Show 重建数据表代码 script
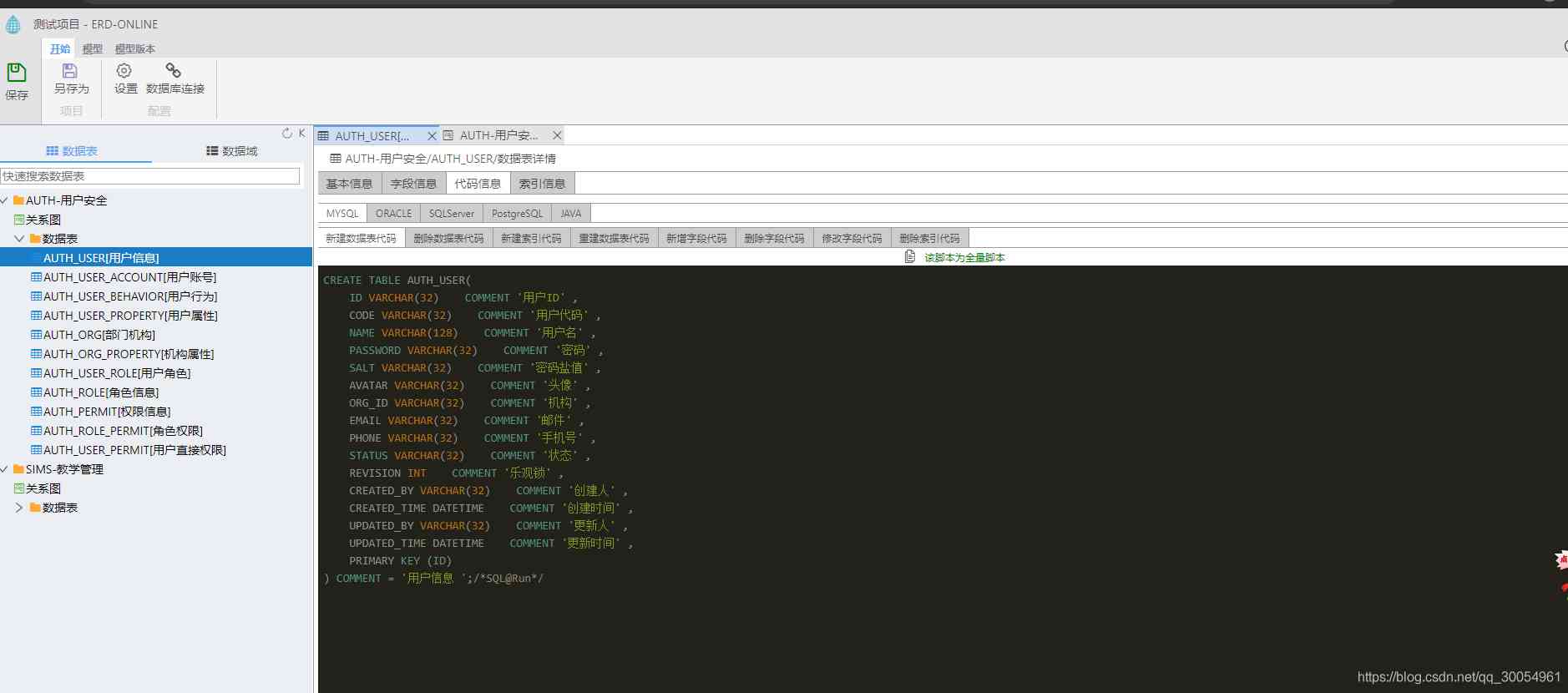 (615, 239)
